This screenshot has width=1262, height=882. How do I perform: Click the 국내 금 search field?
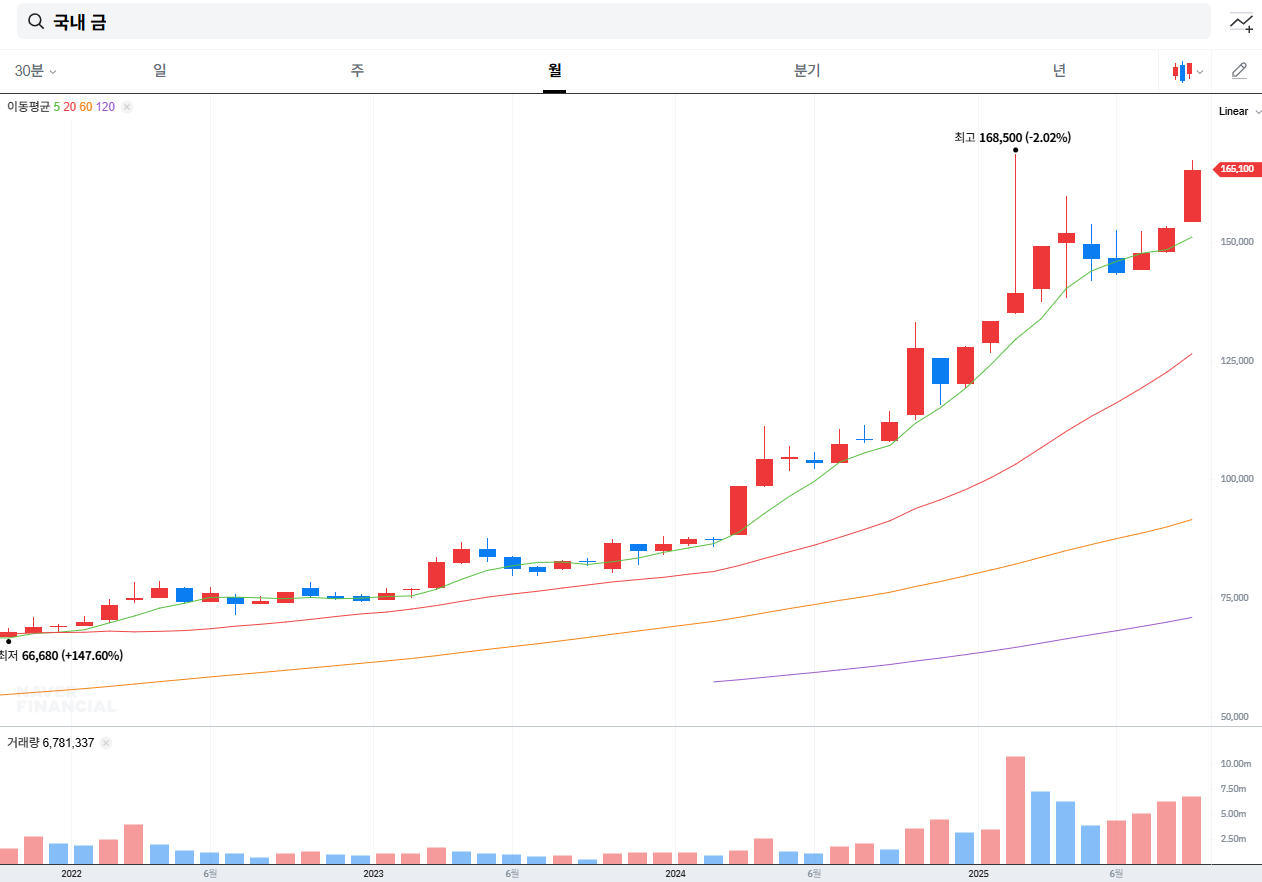click(x=614, y=21)
